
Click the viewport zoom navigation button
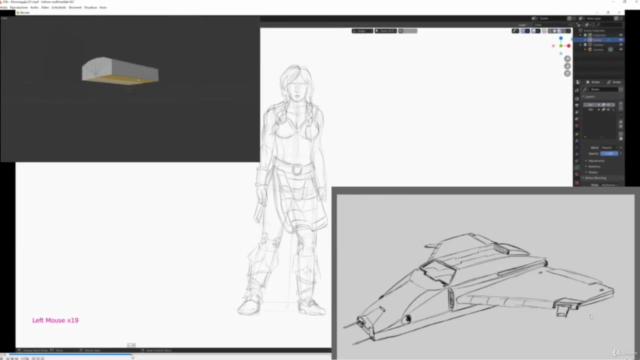coord(567,59)
